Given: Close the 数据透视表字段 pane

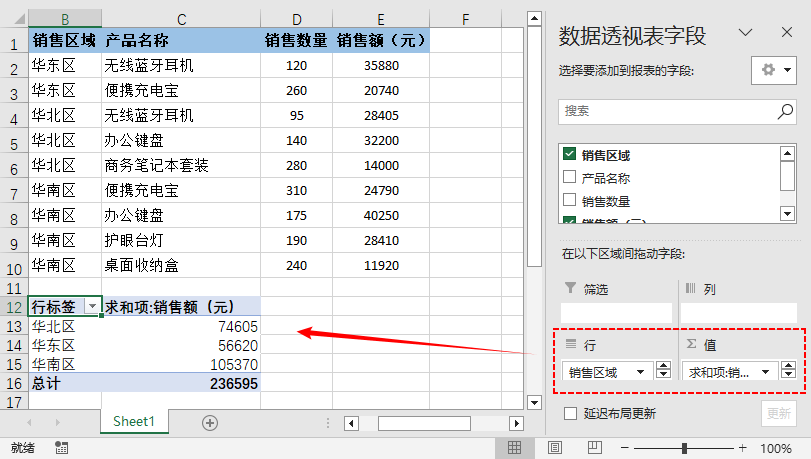Looking at the screenshot, I should pos(787,32).
